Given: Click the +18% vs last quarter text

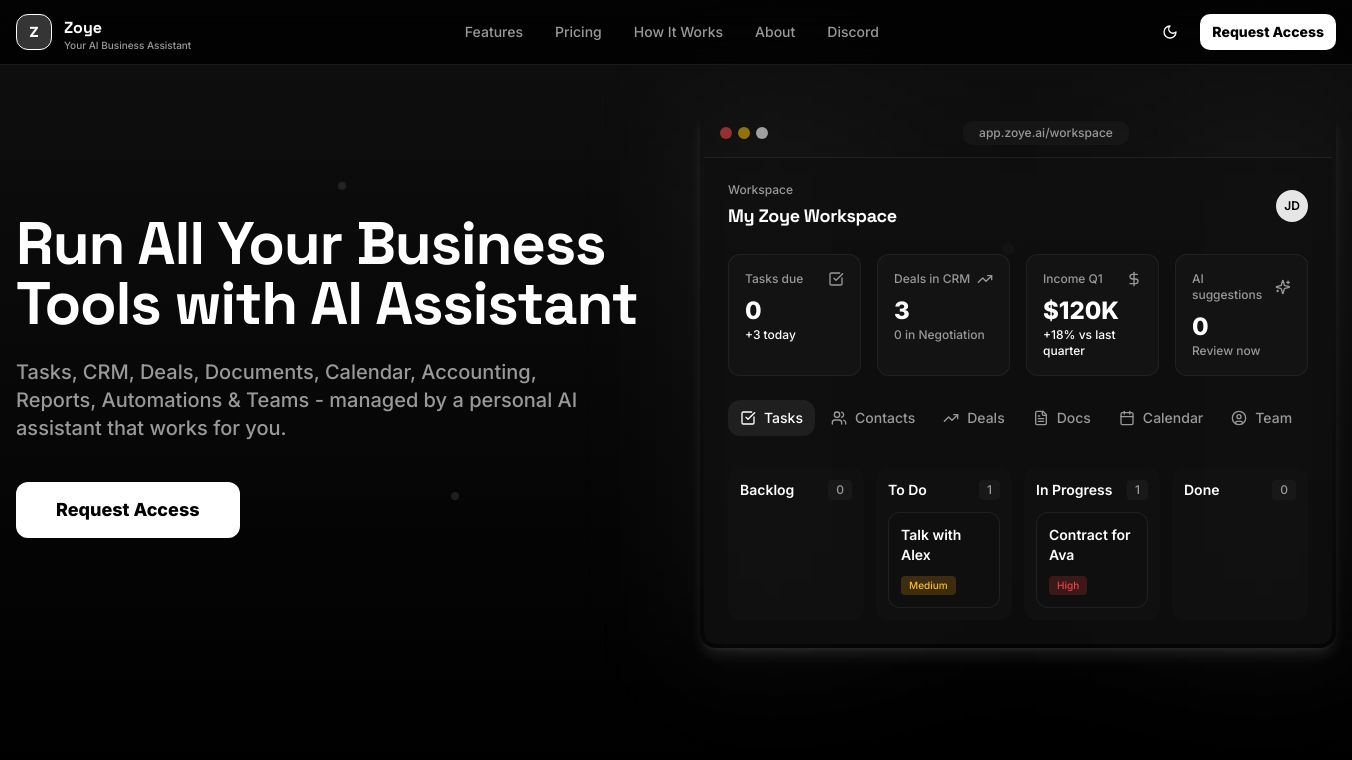Looking at the screenshot, I should click(1079, 343).
